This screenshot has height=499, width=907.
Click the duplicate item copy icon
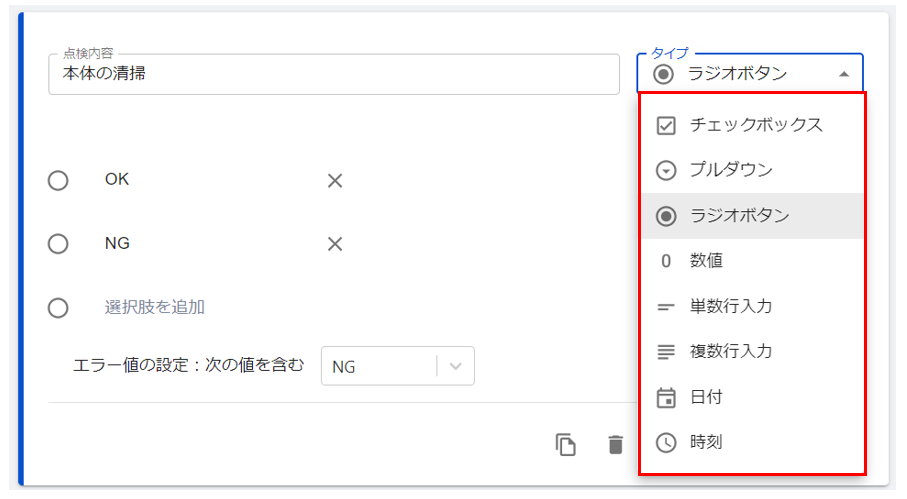[565, 445]
